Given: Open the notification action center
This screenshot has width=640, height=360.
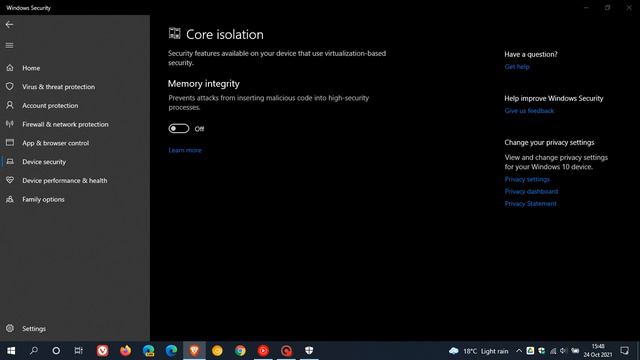Looking at the screenshot, I should tap(624, 351).
